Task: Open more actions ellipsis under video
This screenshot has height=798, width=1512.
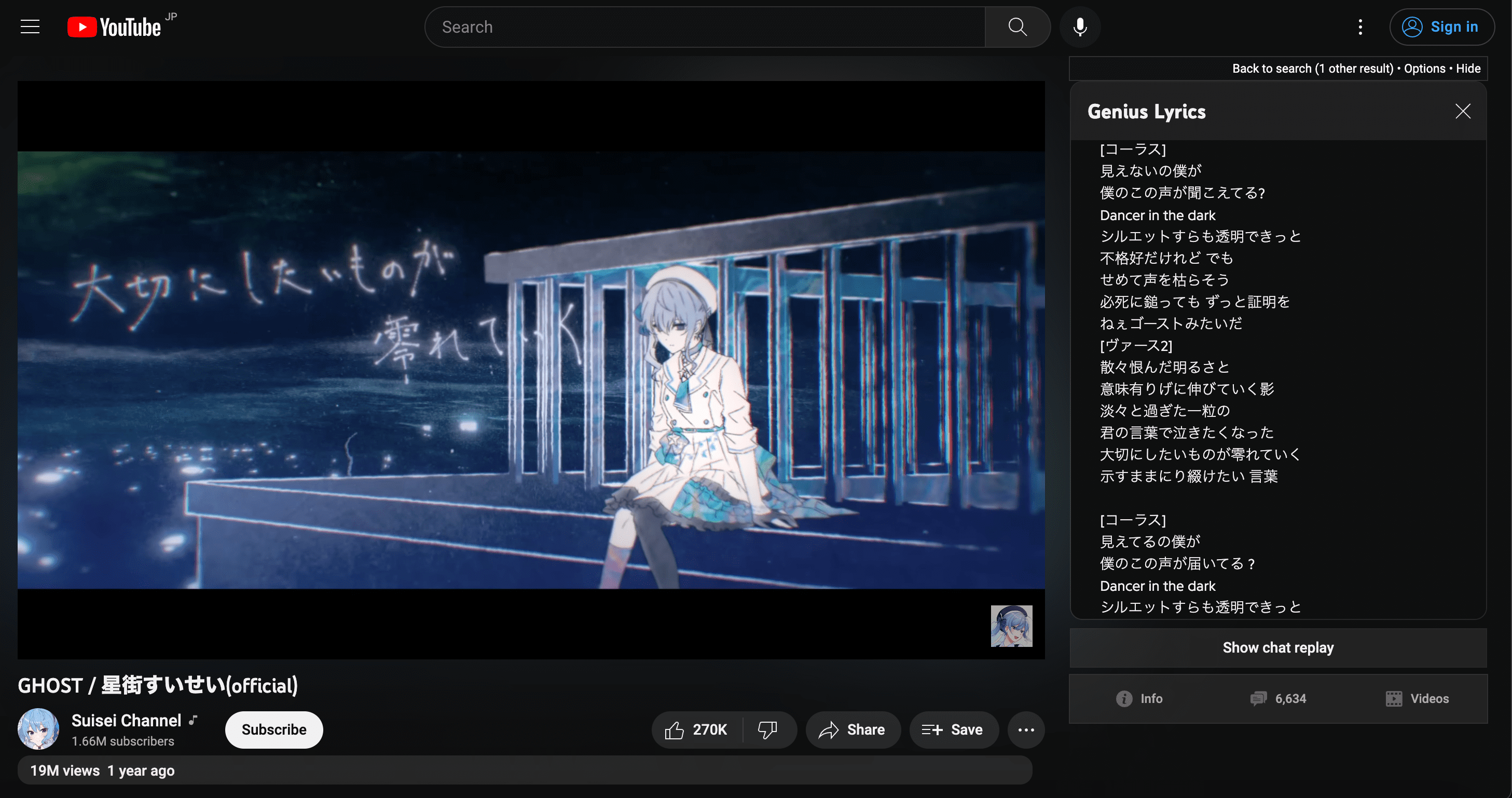Action: 1025,730
